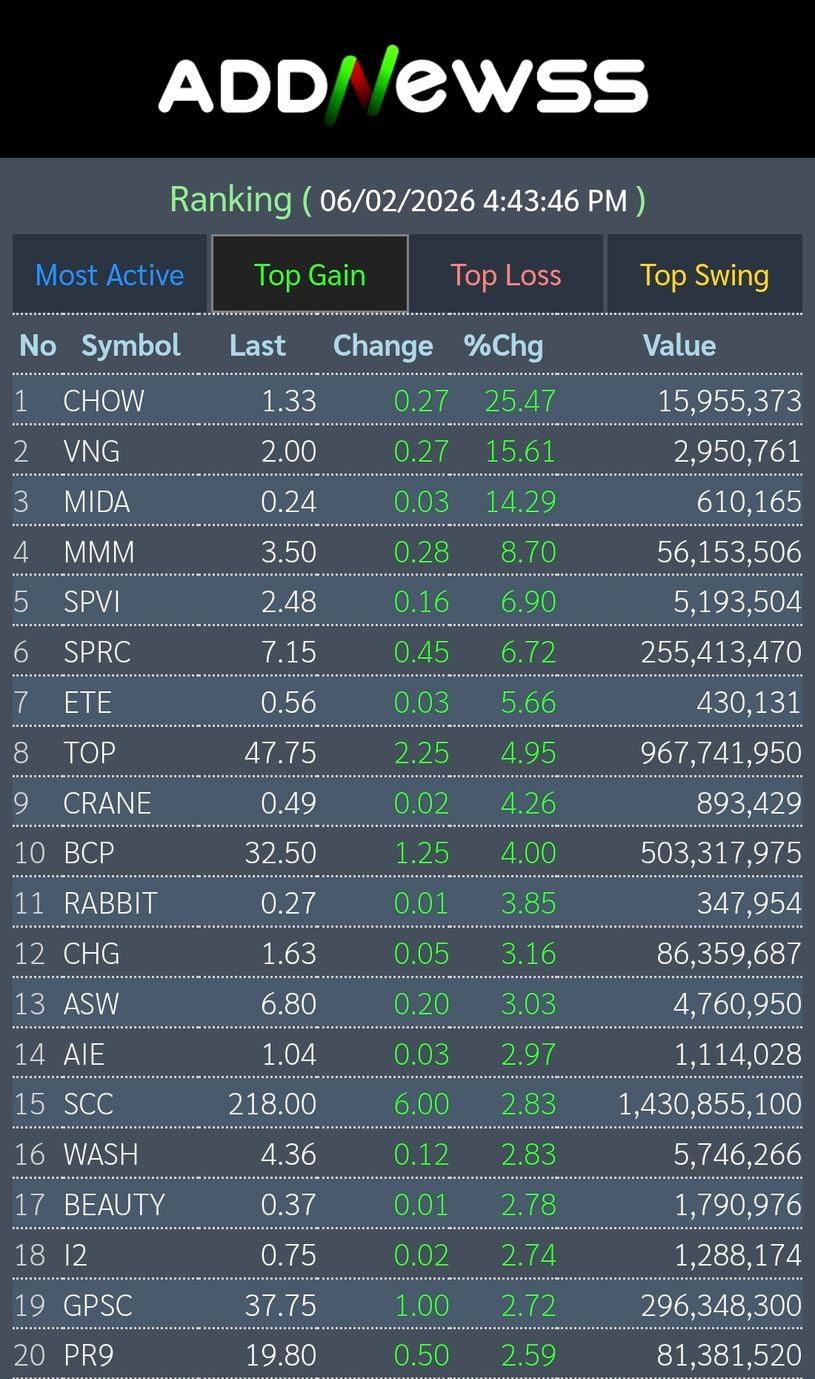Click the Ranking date and time text
This screenshot has width=815, height=1379.
[x=473, y=201]
